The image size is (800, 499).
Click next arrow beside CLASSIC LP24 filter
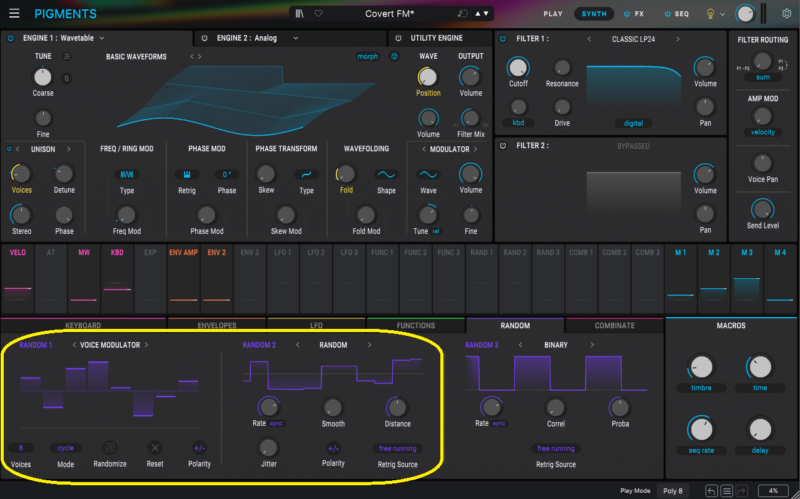coord(678,39)
